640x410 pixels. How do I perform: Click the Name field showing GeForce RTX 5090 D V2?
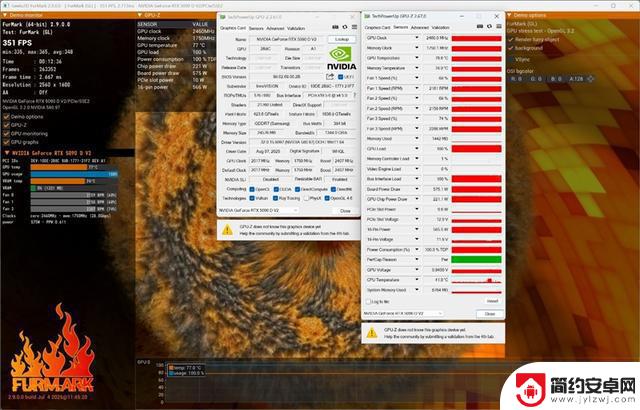click(x=289, y=39)
